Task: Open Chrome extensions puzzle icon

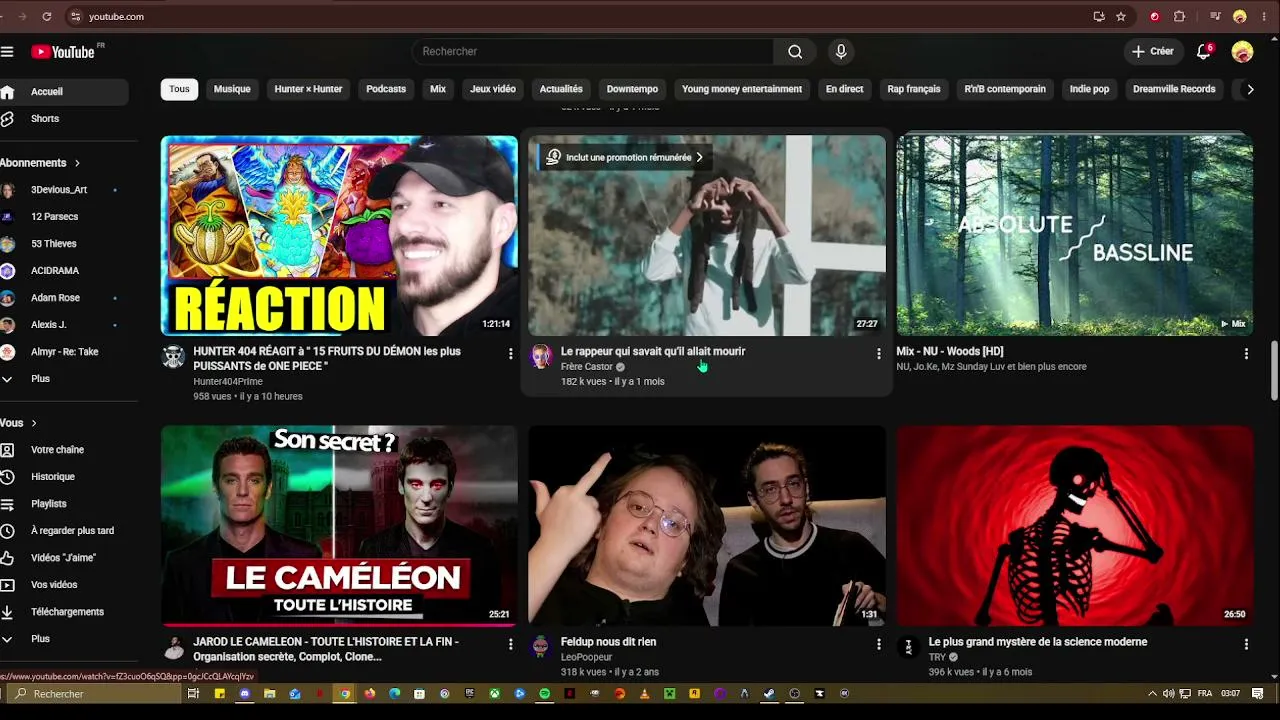Action: pos(1179,17)
